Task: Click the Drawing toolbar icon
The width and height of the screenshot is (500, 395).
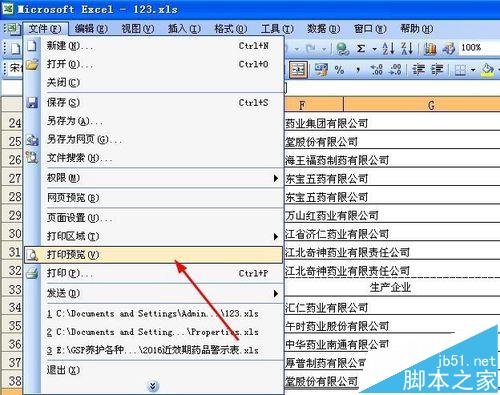Action: [x=449, y=49]
